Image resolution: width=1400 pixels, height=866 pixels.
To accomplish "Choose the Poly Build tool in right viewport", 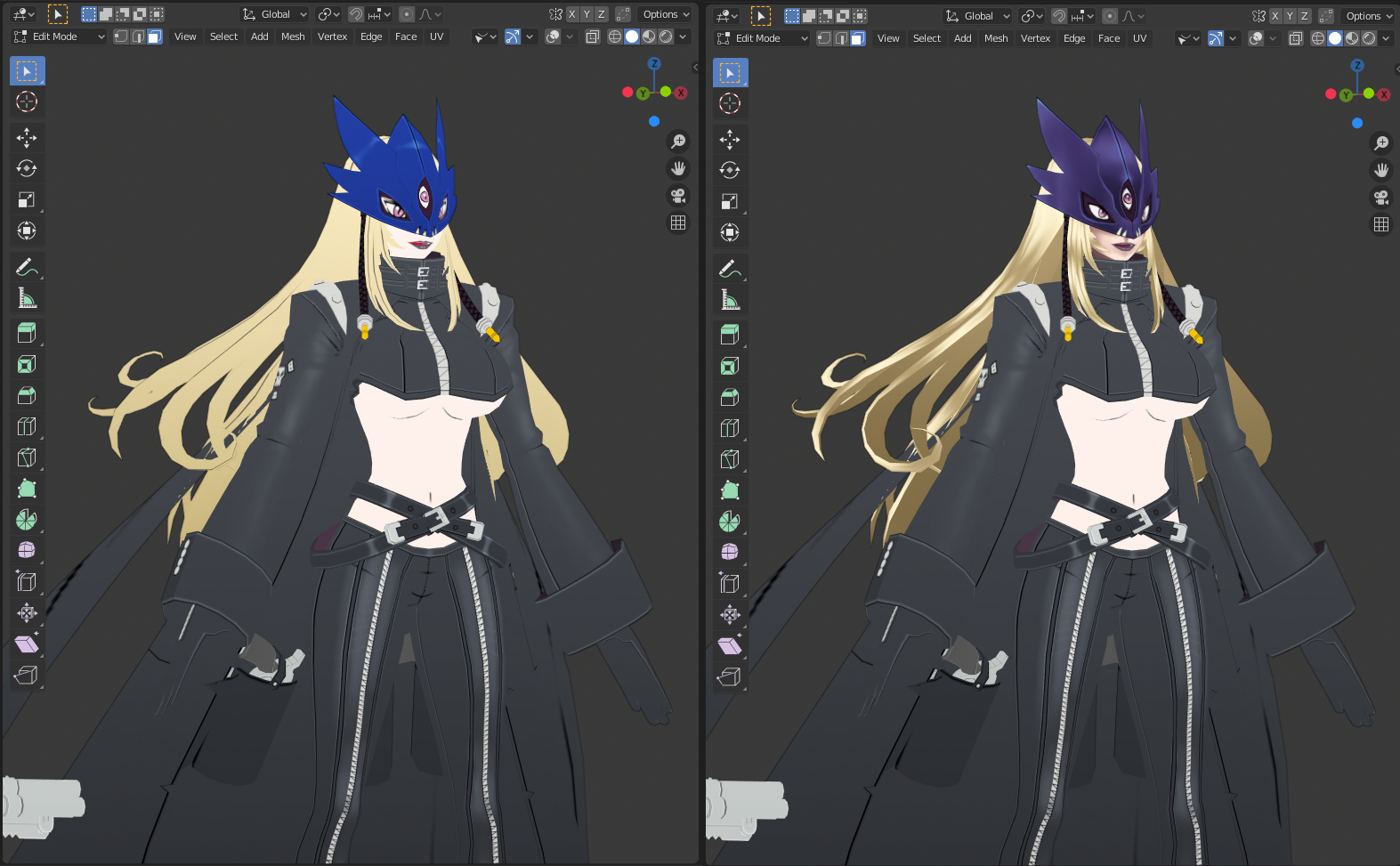I will [x=730, y=490].
